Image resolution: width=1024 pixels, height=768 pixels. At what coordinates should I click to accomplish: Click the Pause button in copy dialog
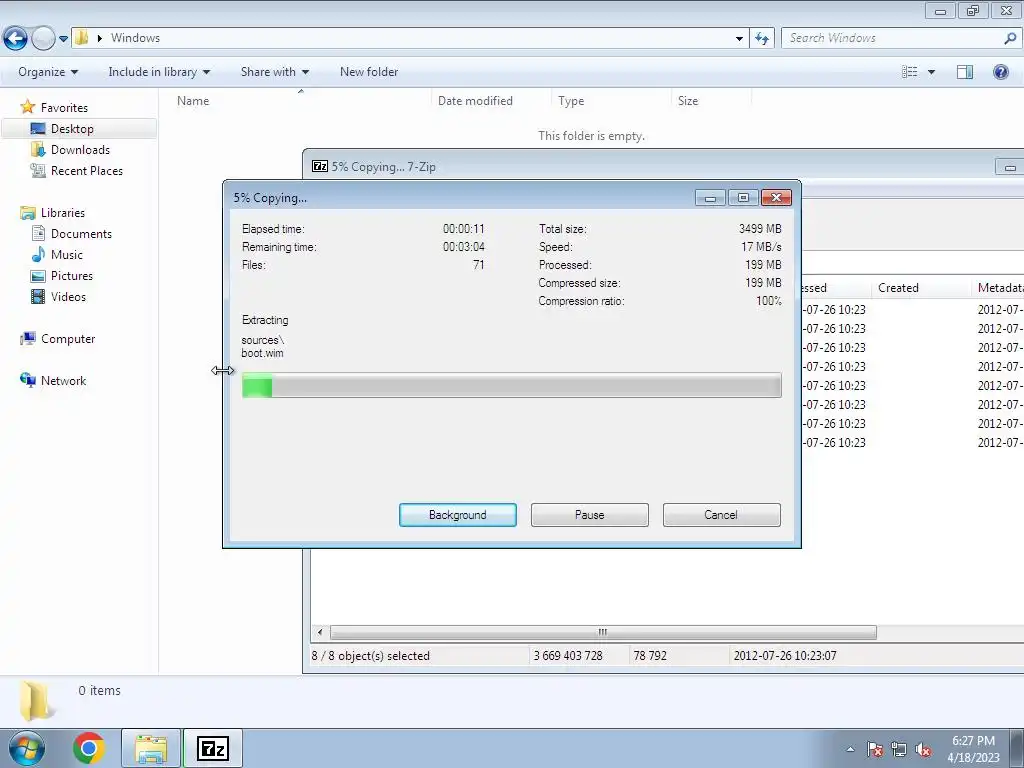[590, 515]
